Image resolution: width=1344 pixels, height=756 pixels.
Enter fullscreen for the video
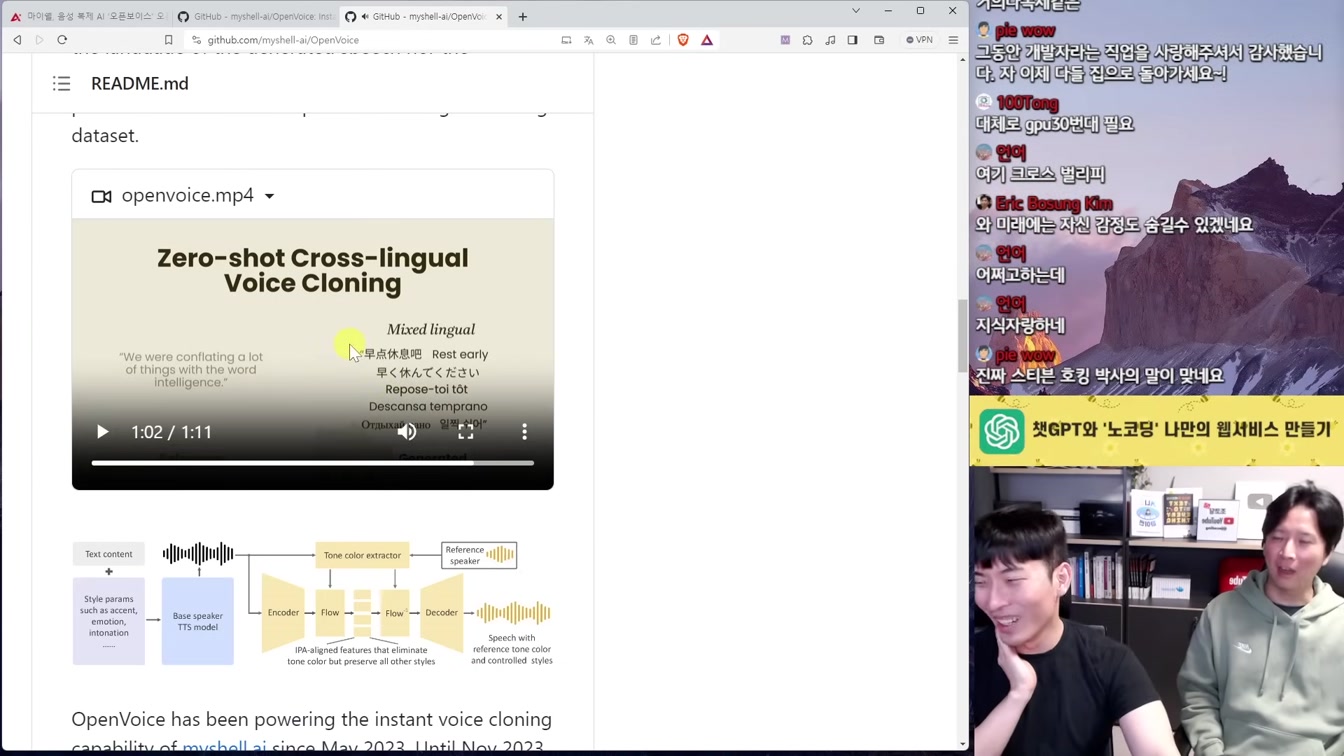466,432
